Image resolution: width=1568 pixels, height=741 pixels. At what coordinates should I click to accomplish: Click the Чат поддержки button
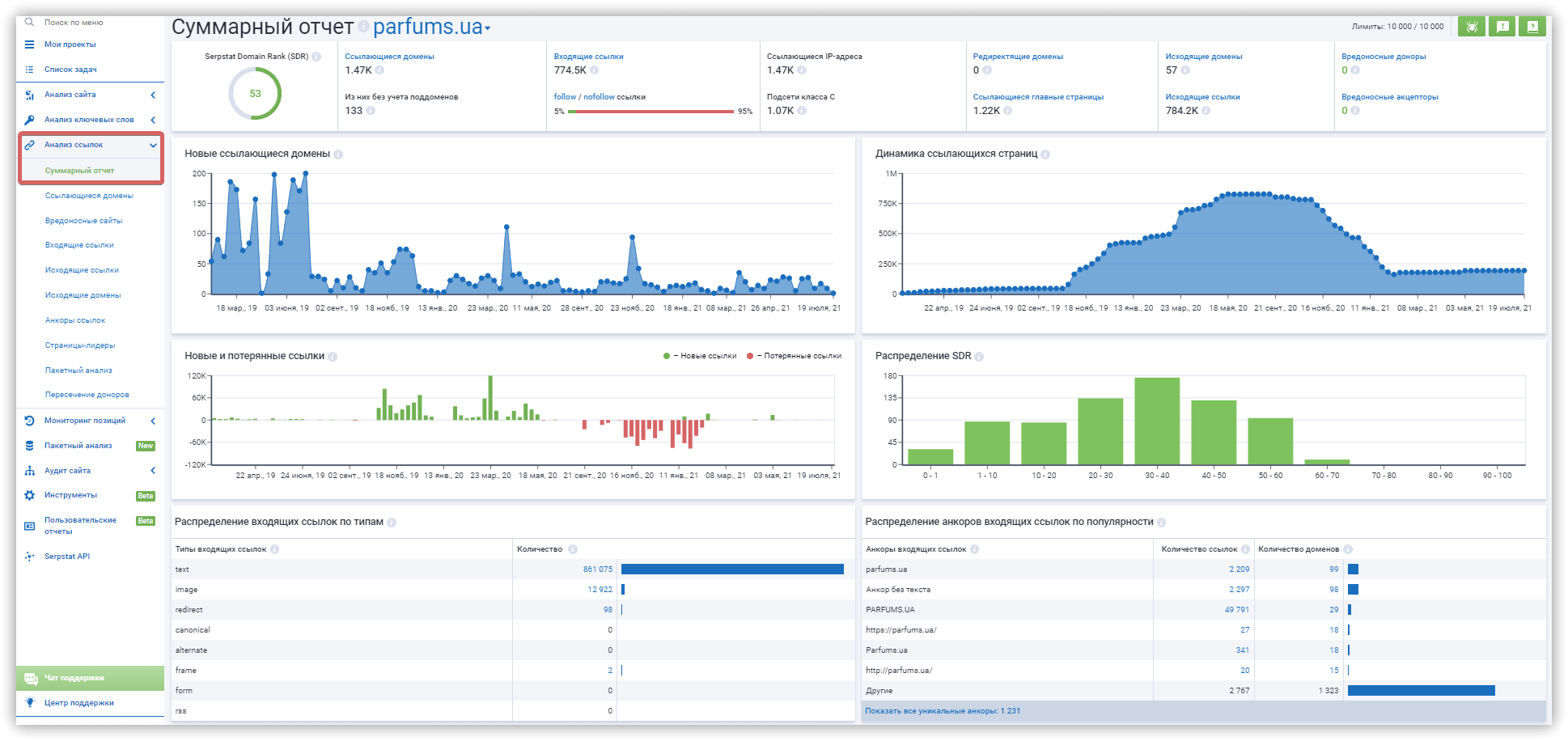pos(90,678)
